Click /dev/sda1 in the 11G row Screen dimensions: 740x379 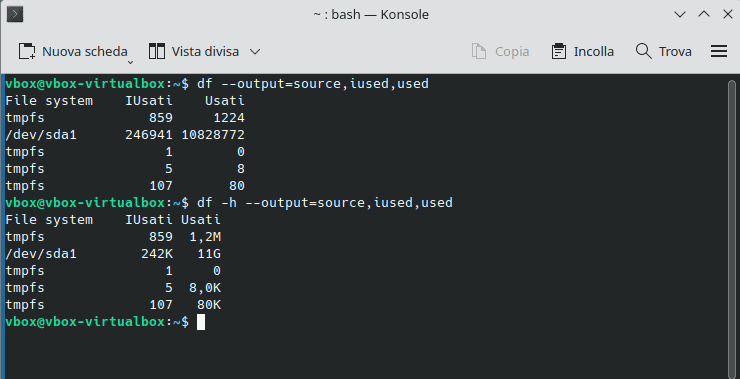pos(41,254)
